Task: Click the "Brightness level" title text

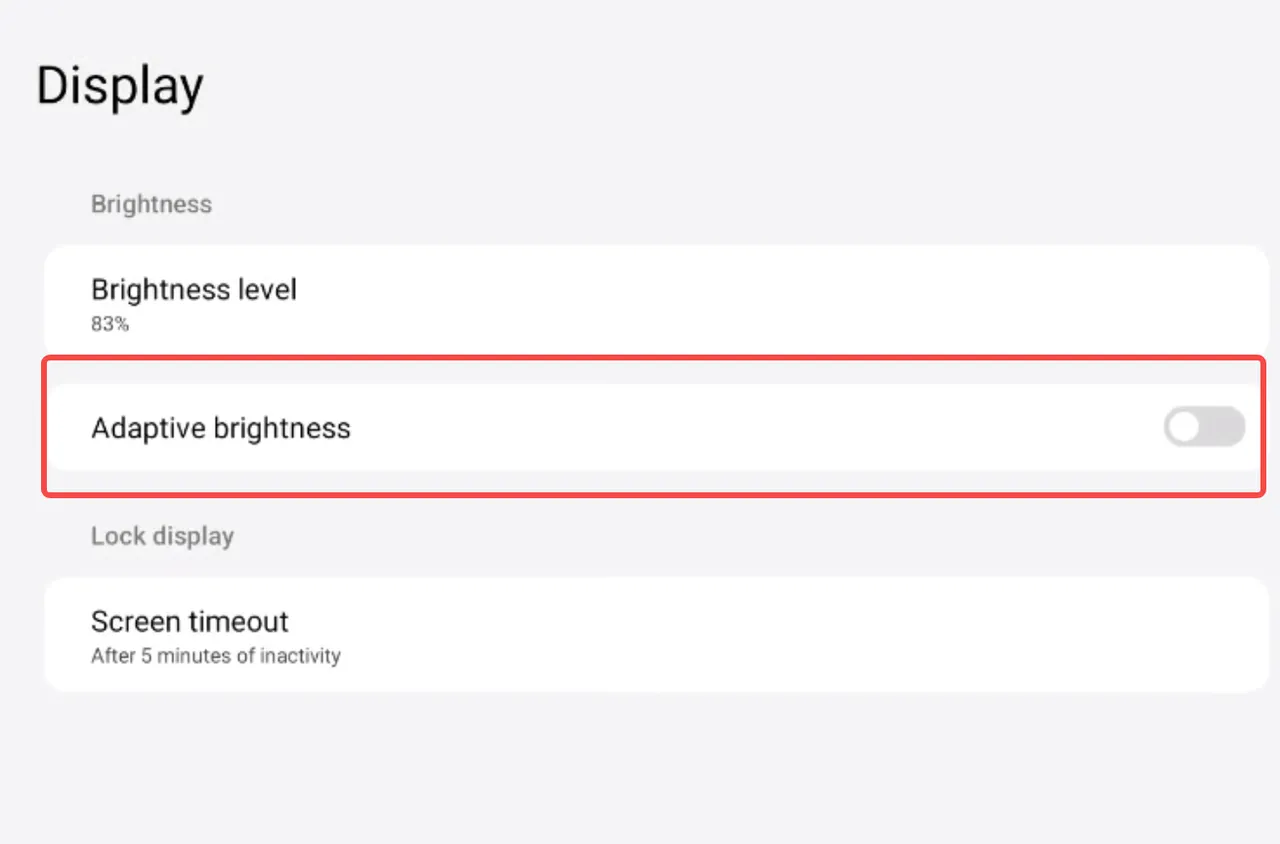Action: pos(194,290)
